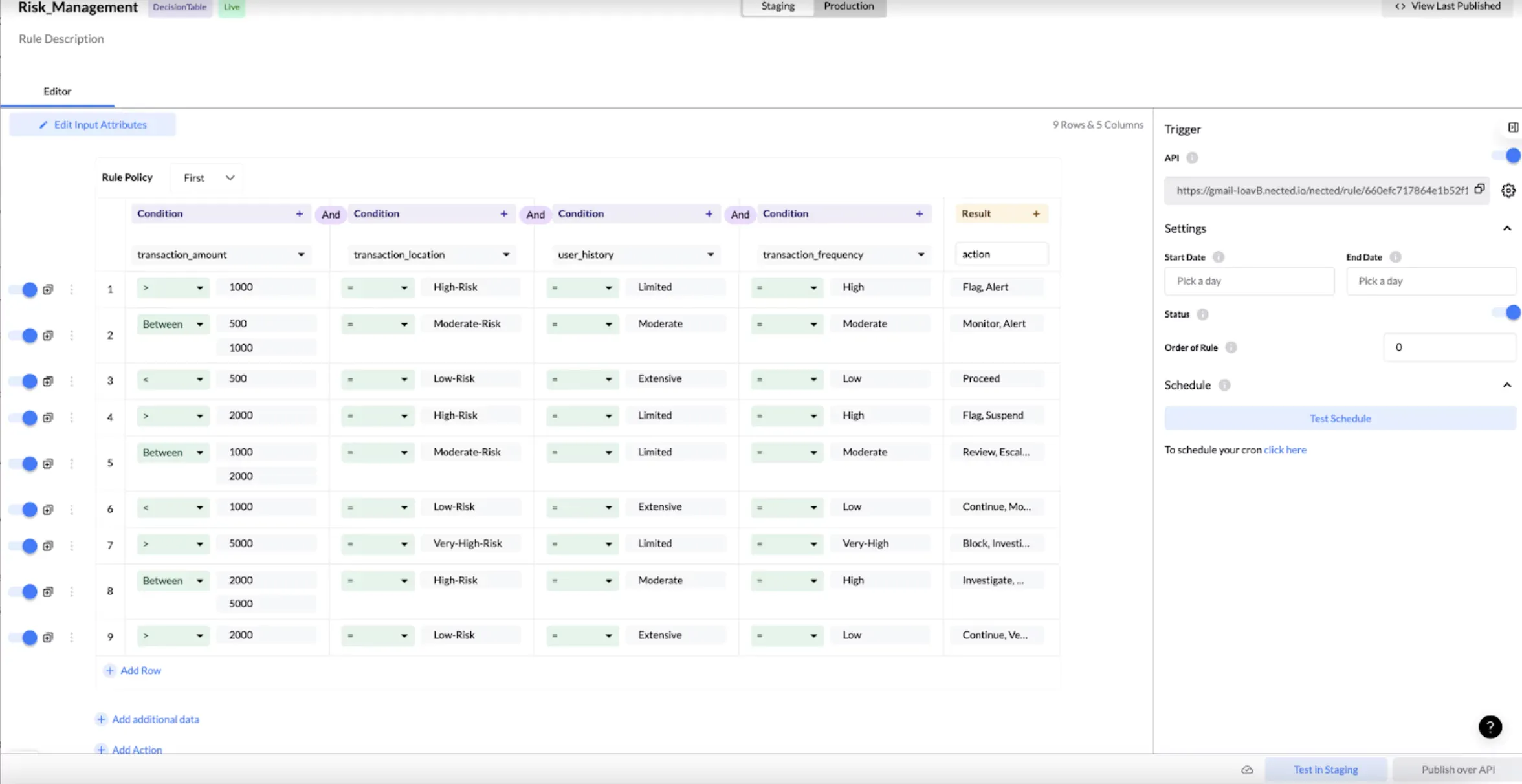This screenshot has width=1522, height=784.
Task: Switch to the Staging environment tab
Action: coord(777,6)
